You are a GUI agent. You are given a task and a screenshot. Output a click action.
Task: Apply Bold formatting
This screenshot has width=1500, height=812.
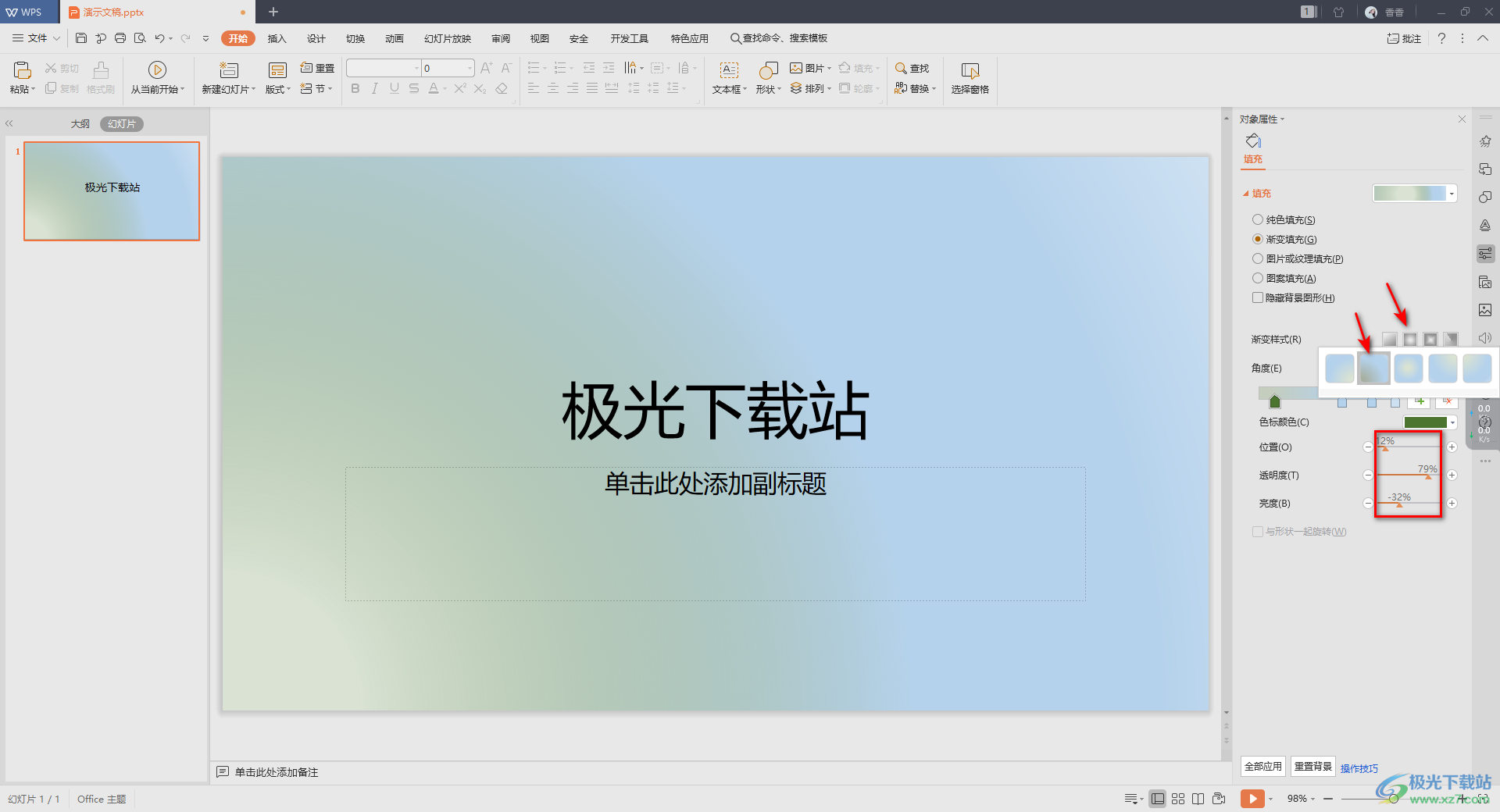coord(355,88)
